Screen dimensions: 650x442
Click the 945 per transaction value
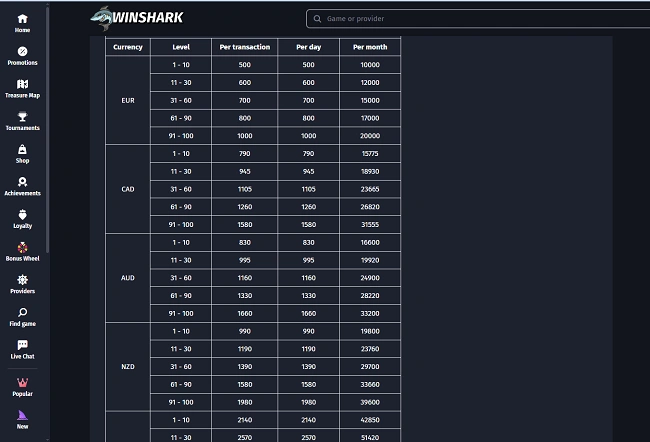(x=245, y=171)
